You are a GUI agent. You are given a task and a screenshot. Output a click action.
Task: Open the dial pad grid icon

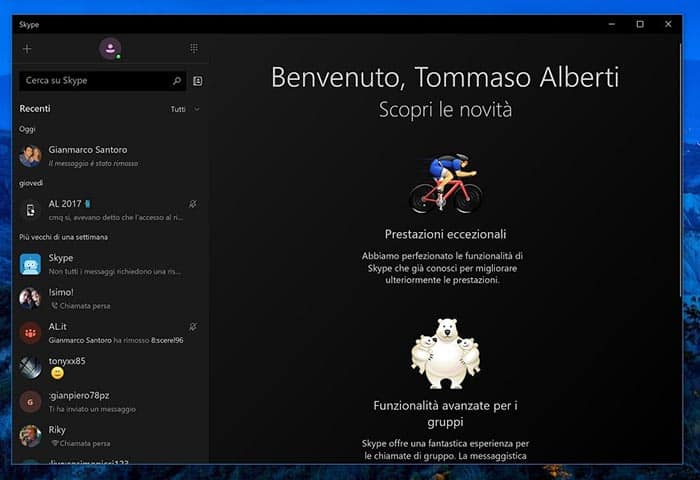(194, 48)
